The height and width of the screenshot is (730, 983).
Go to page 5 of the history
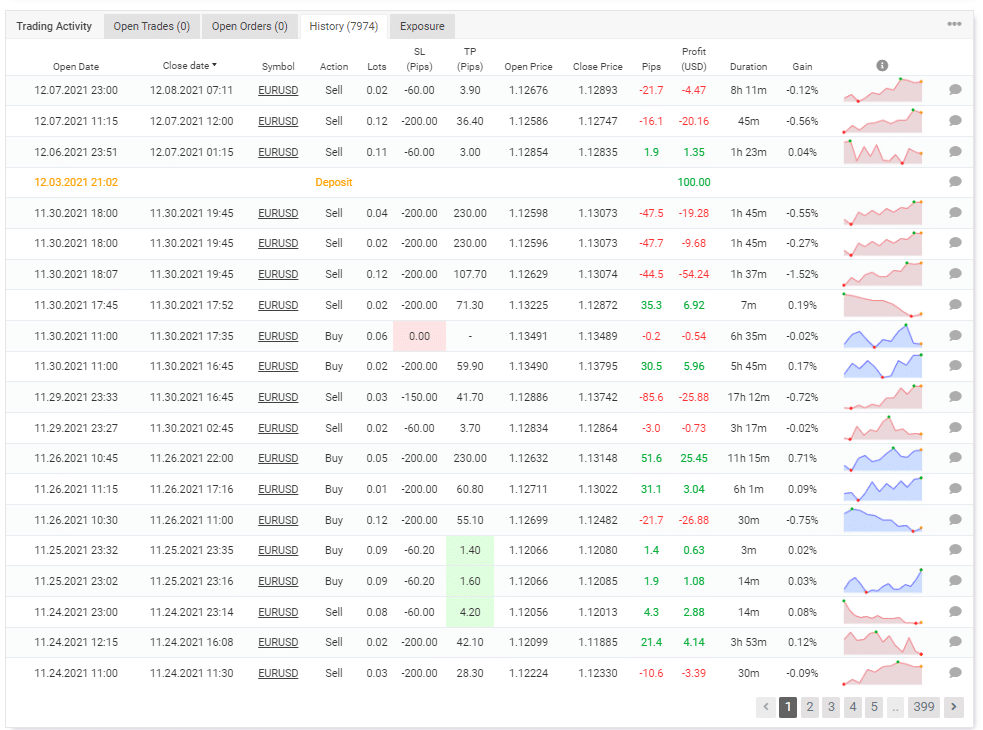[x=873, y=707]
